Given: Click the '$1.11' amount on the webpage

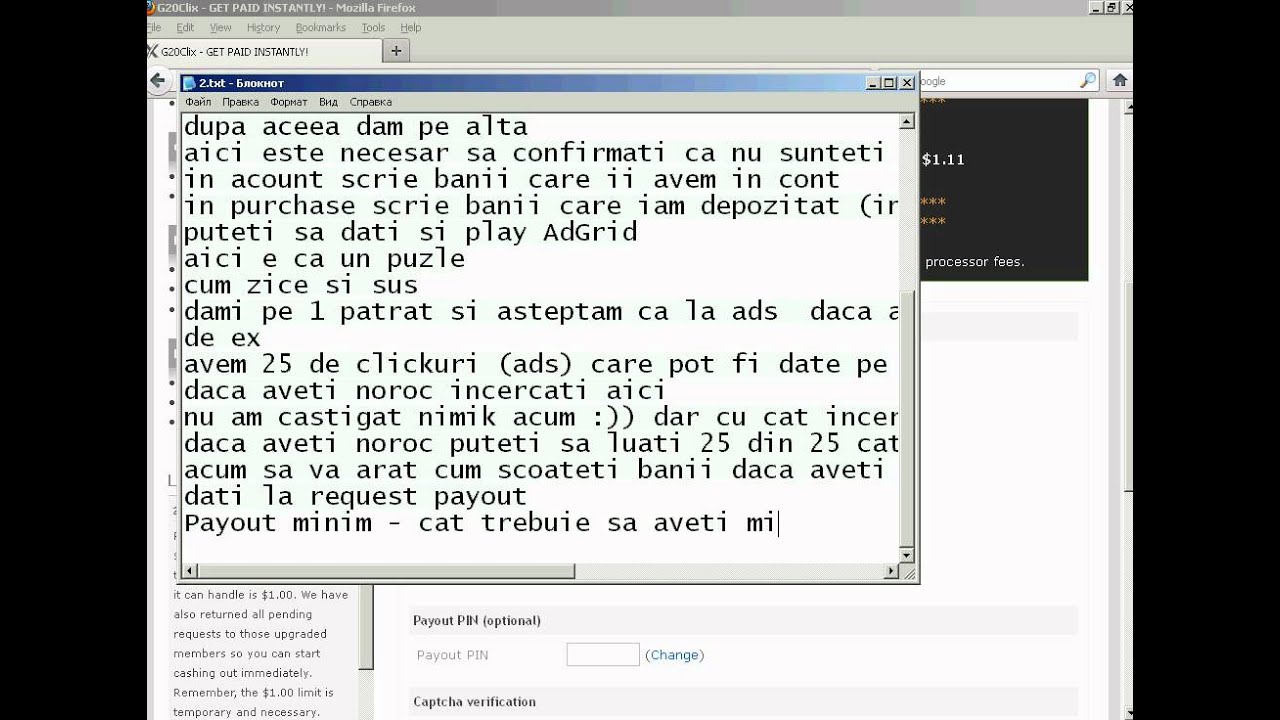Looking at the screenshot, I should [x=943, y=159].
